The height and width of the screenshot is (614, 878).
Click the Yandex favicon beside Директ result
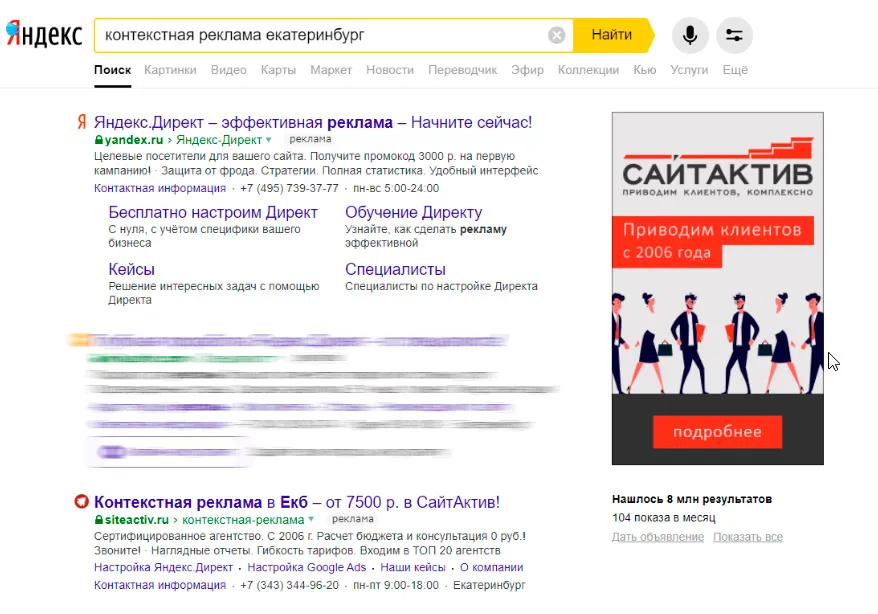tap(82, 121)
